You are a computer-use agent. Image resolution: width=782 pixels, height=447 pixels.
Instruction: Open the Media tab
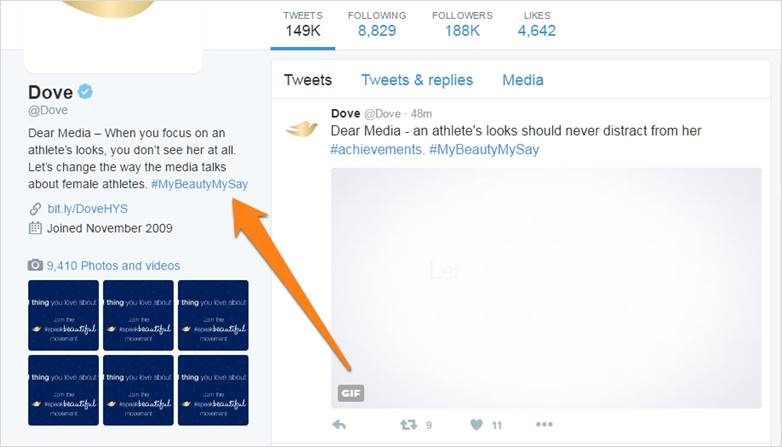(523, 80)
